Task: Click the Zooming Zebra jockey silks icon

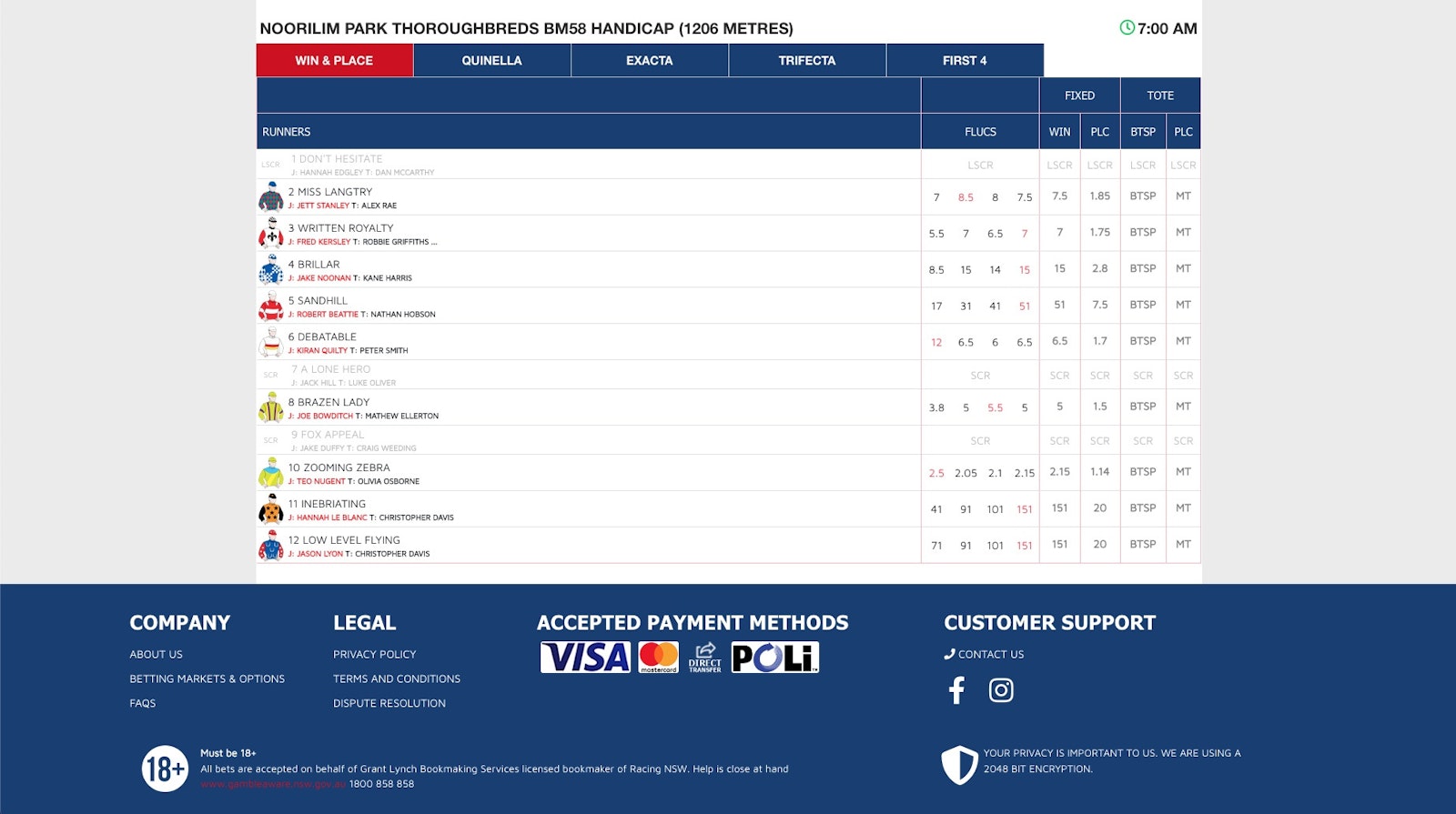Action: click(x=270, y=473)
